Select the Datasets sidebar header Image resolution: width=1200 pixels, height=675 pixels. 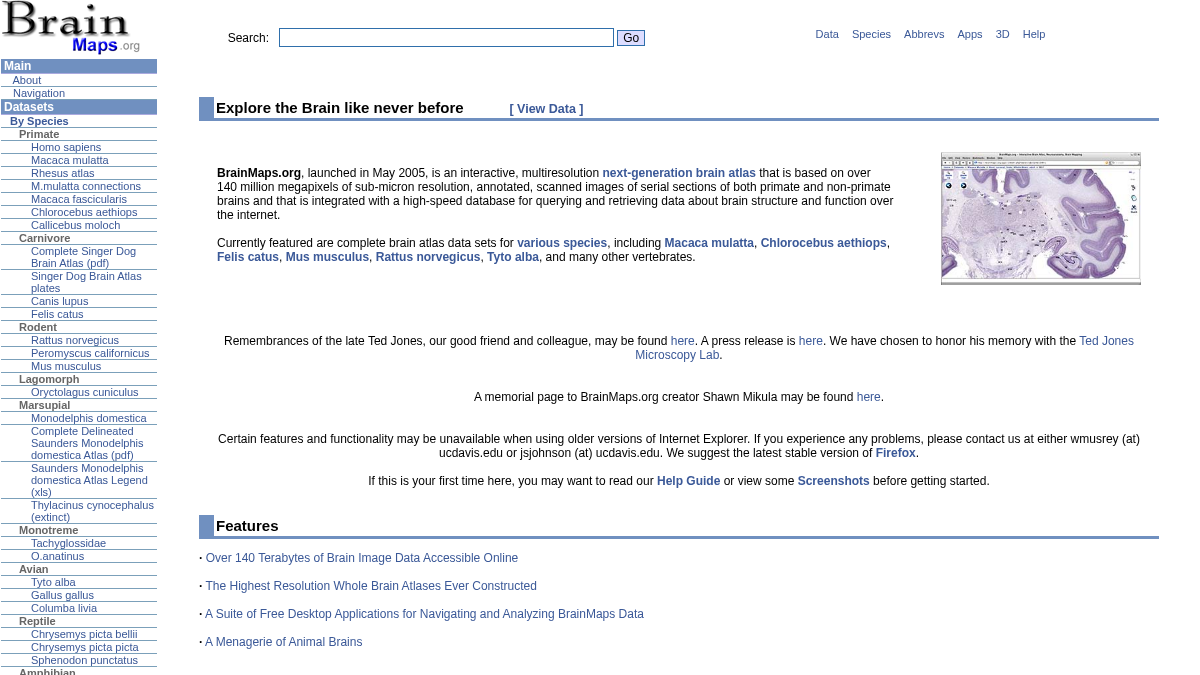point(79,107)
